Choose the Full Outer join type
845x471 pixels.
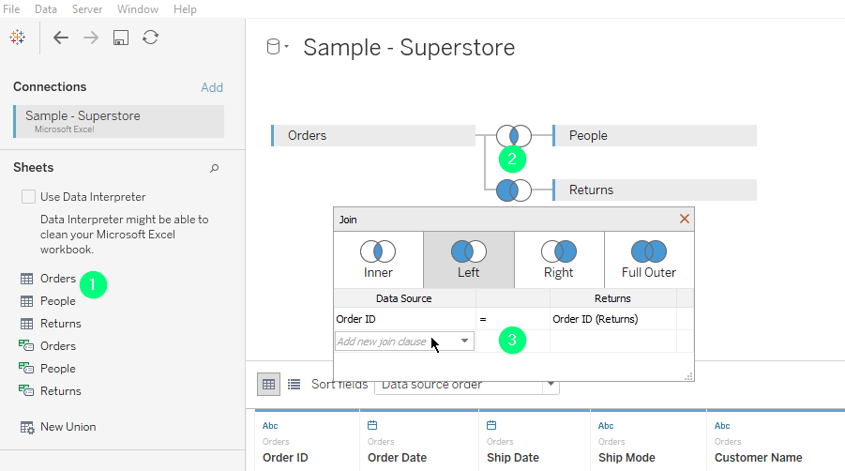coord(649,260)
